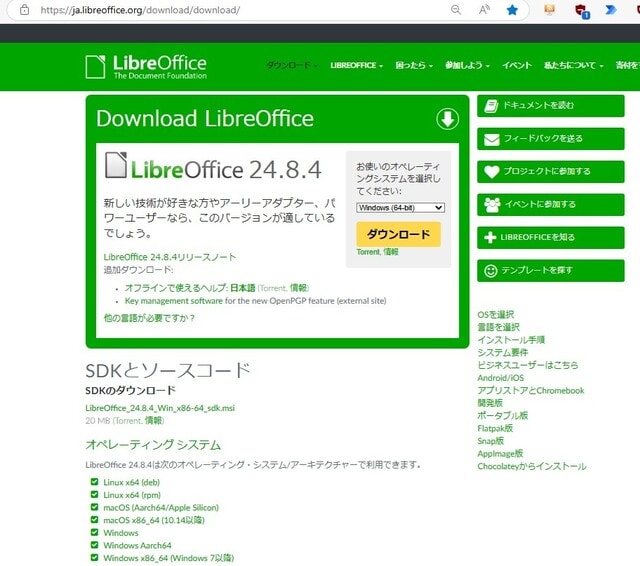Click the checkmark beside Windows x86_64
This screenshot has height=566, width=640.
[94, 558]
